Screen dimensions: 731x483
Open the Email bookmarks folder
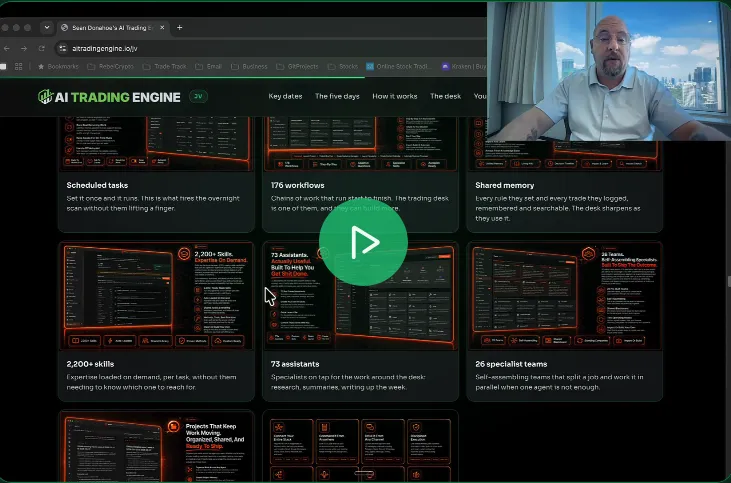208,67
